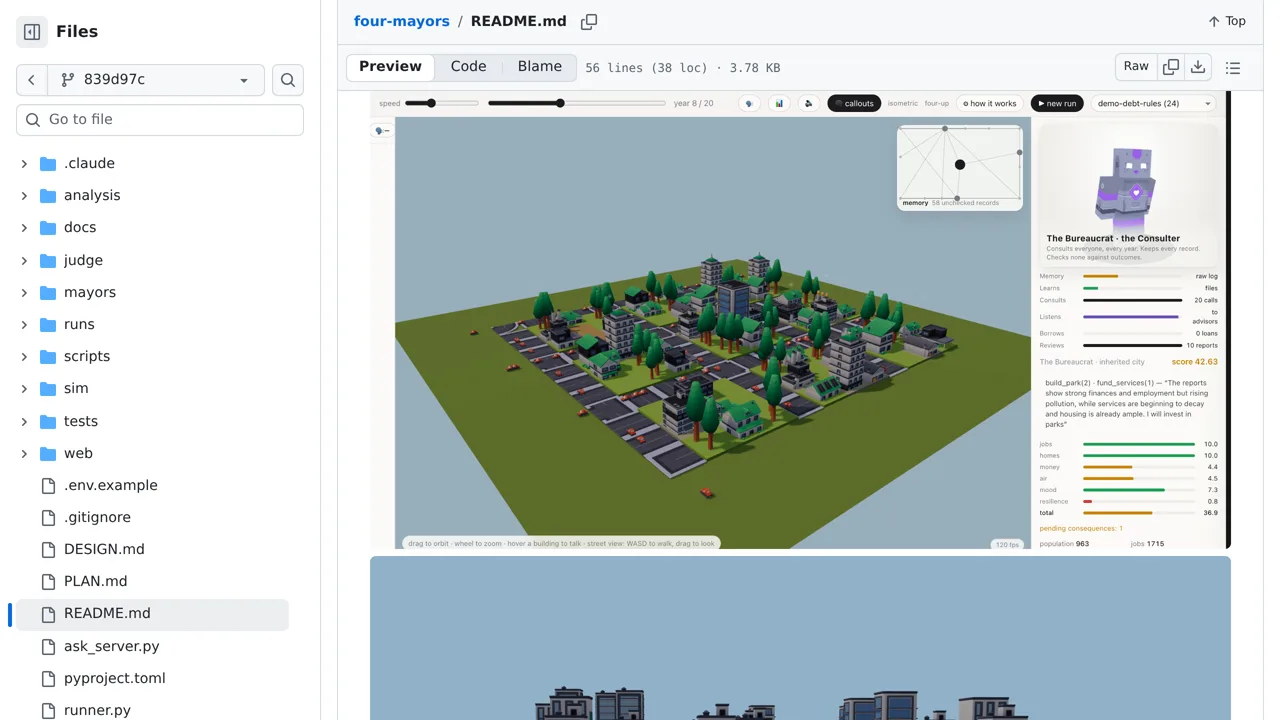Screen dimensions: 1280x720
Task: Click the judge folder icon
Action: pyautogui.click(x=48, y=260)
